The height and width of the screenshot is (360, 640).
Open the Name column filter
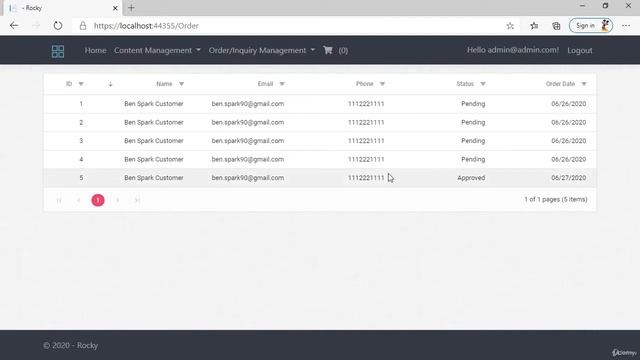tap(182, 84)
